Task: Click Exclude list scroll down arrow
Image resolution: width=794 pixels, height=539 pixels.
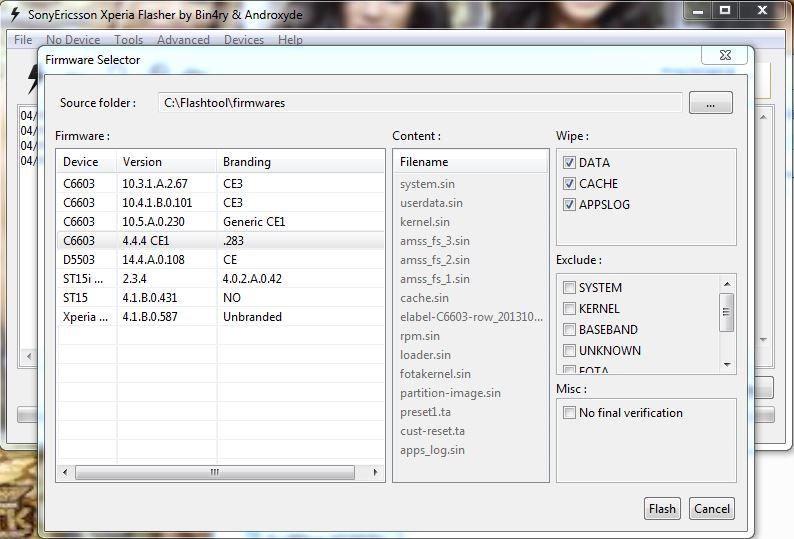Action: pos(727,364)
